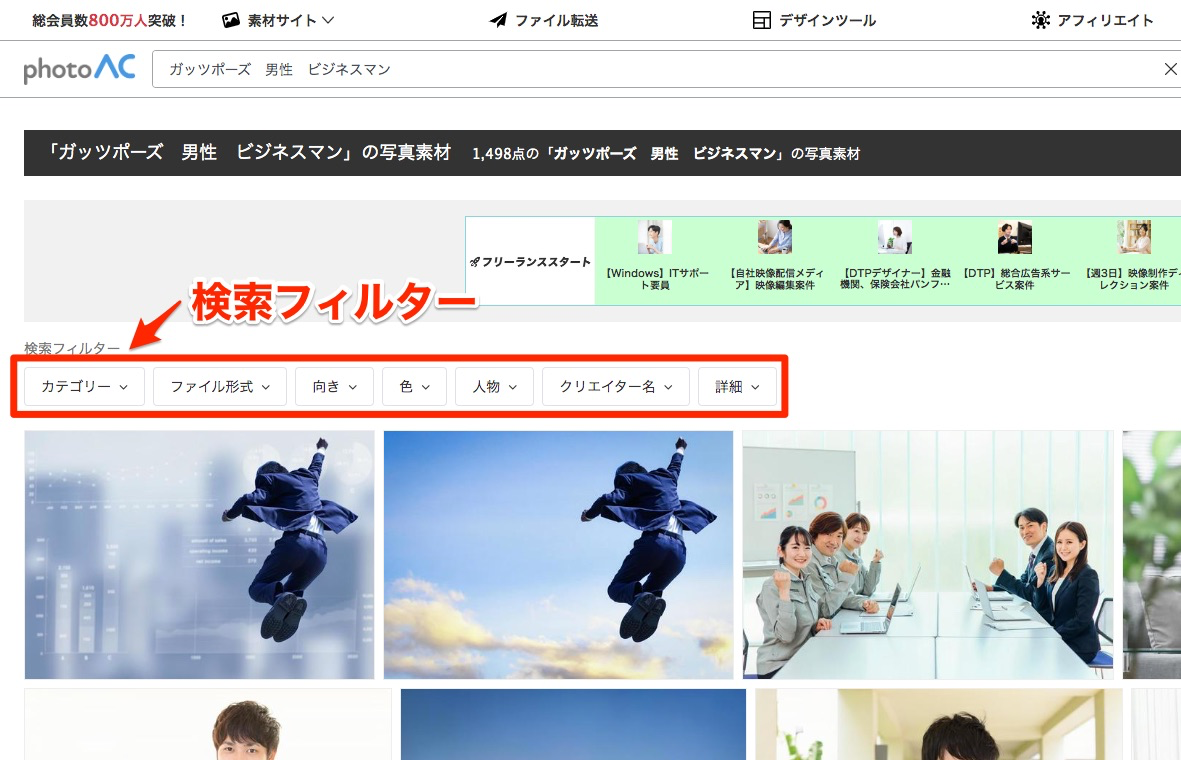This screenshot has width=1181, height=760.
Task: Expand the クリエイター名 creator filter
Action: [x=615, y=386]
